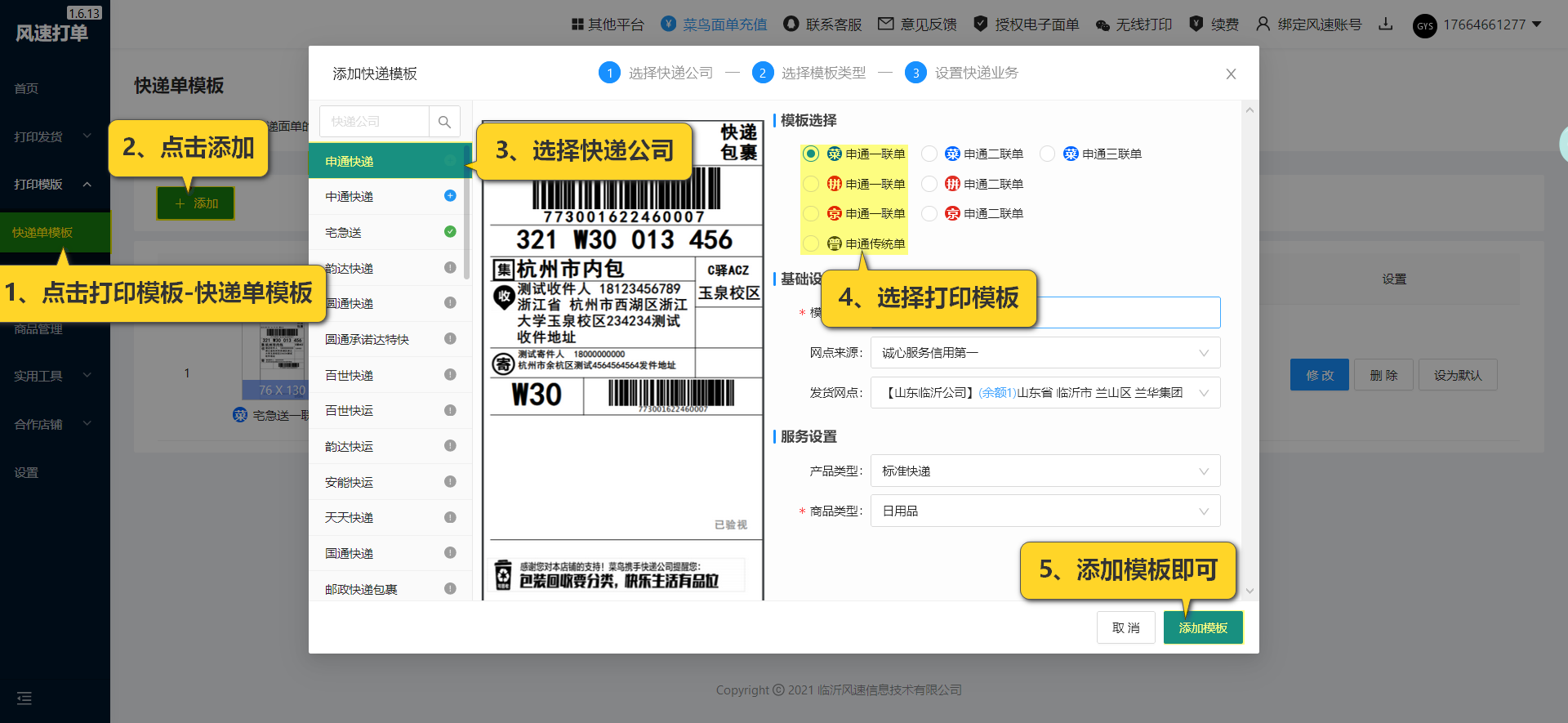Click the green check badge beside 宅急送
Viewport: 1568px width, 723px height.
pos(450,232)
